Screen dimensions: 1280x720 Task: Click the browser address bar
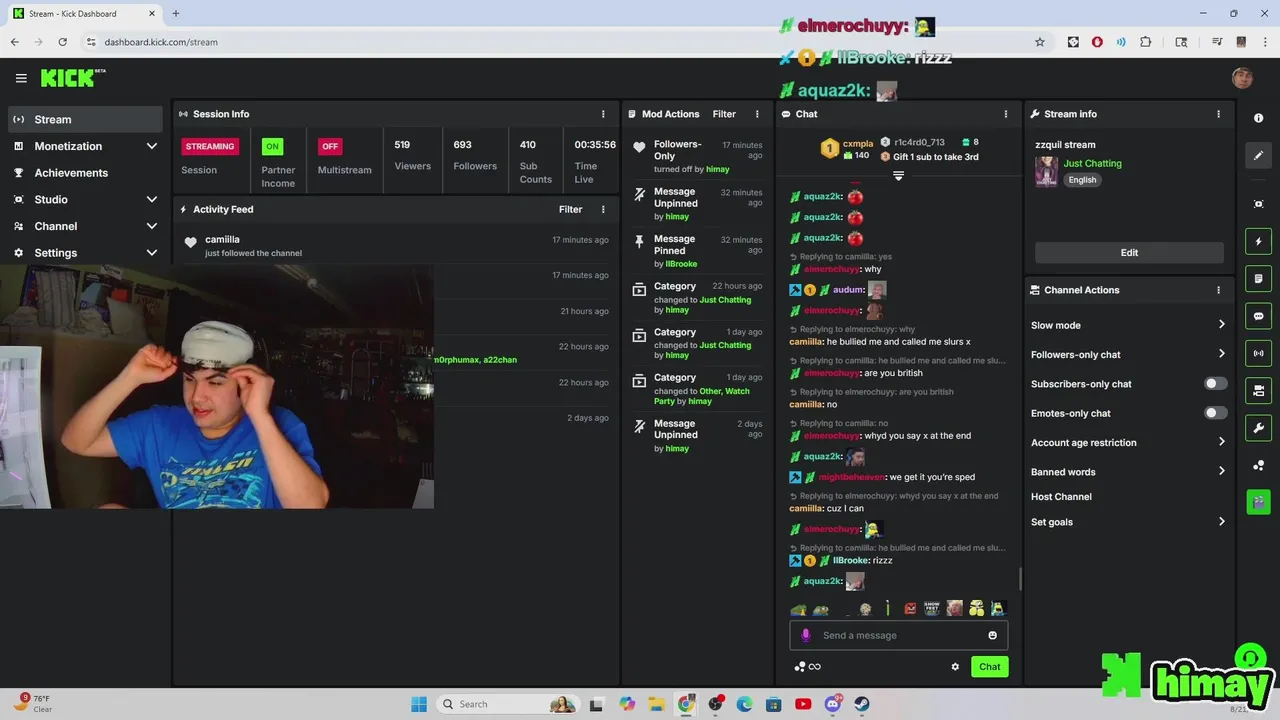(x=560, y=42)
